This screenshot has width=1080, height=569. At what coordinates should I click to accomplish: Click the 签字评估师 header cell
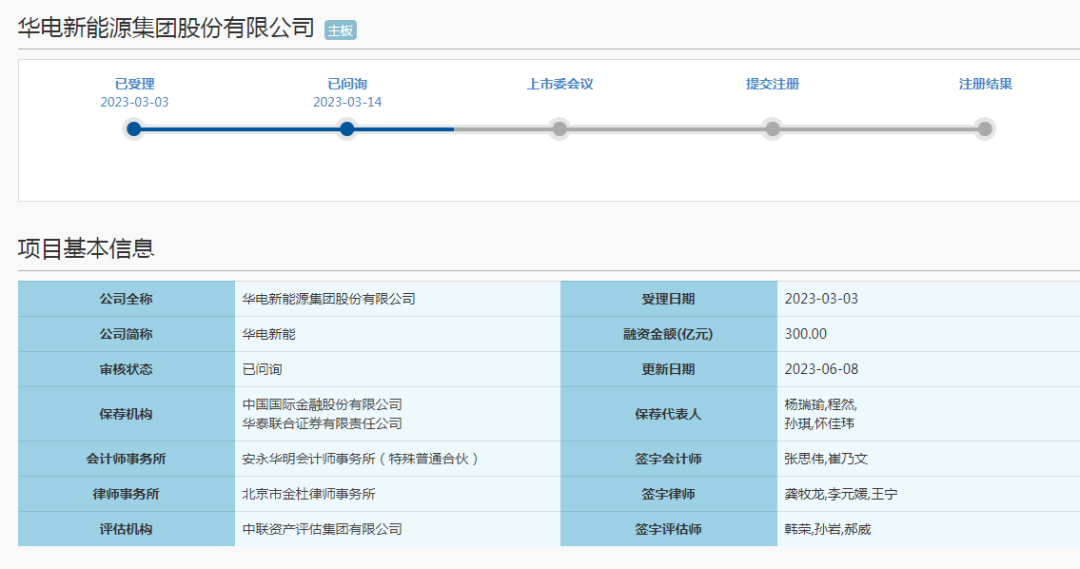tap(669, 529)
